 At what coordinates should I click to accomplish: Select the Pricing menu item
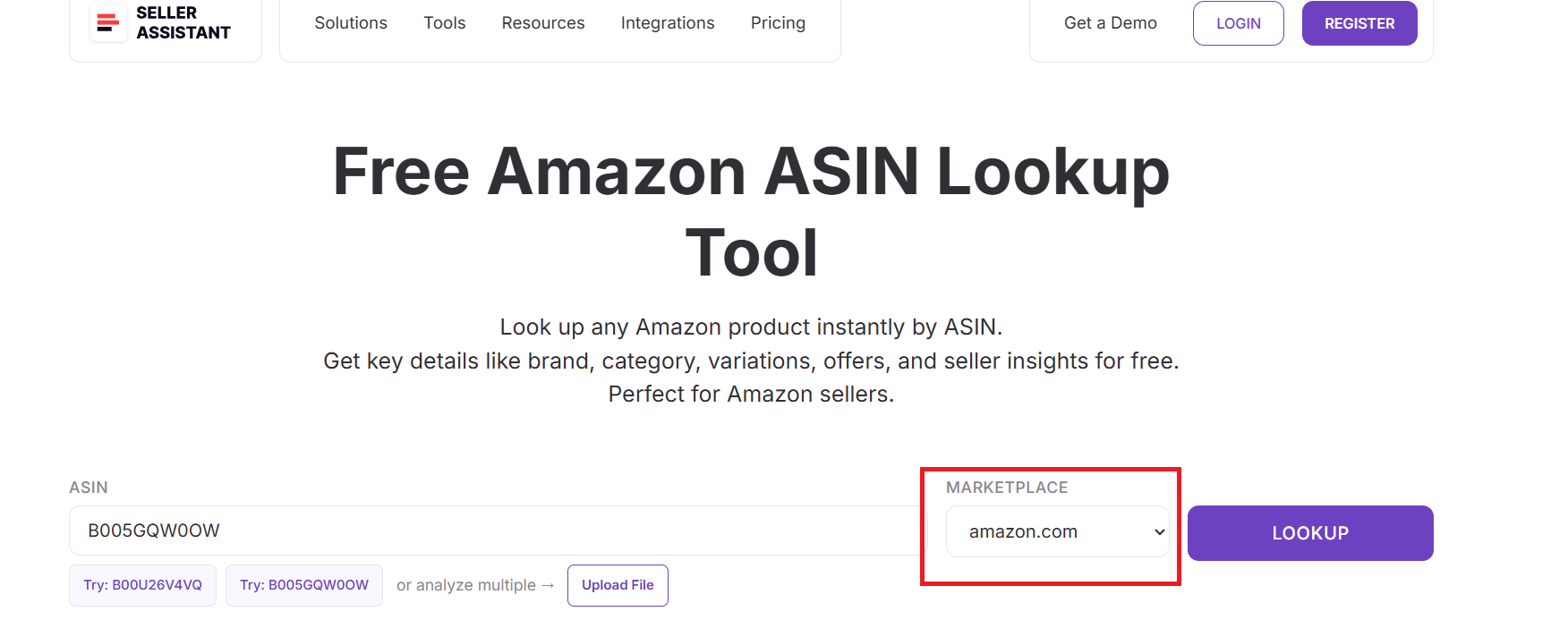tap(777, 23)
